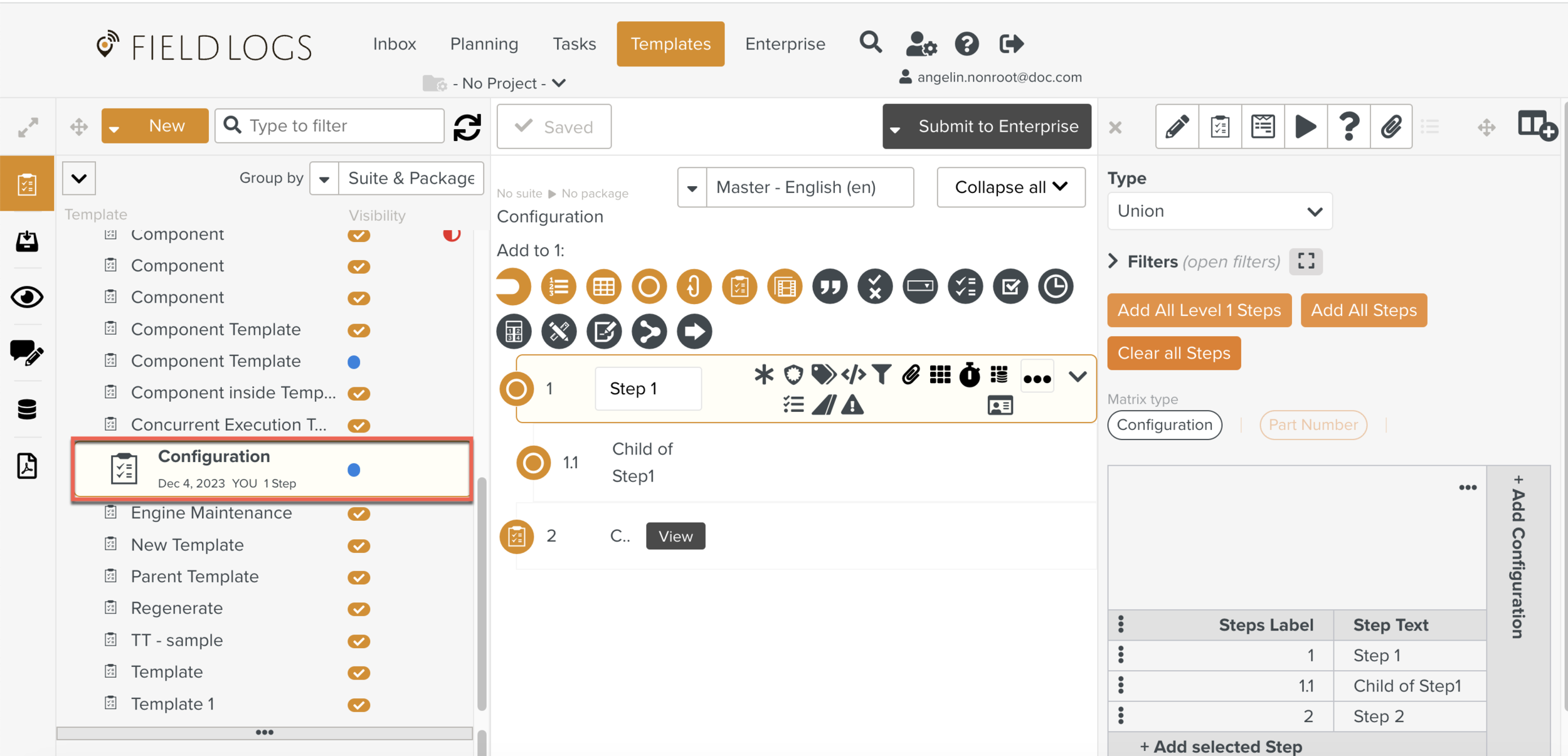Click the play preview icon
The width and height of the screenshot is (1568, 756).
1306,127
